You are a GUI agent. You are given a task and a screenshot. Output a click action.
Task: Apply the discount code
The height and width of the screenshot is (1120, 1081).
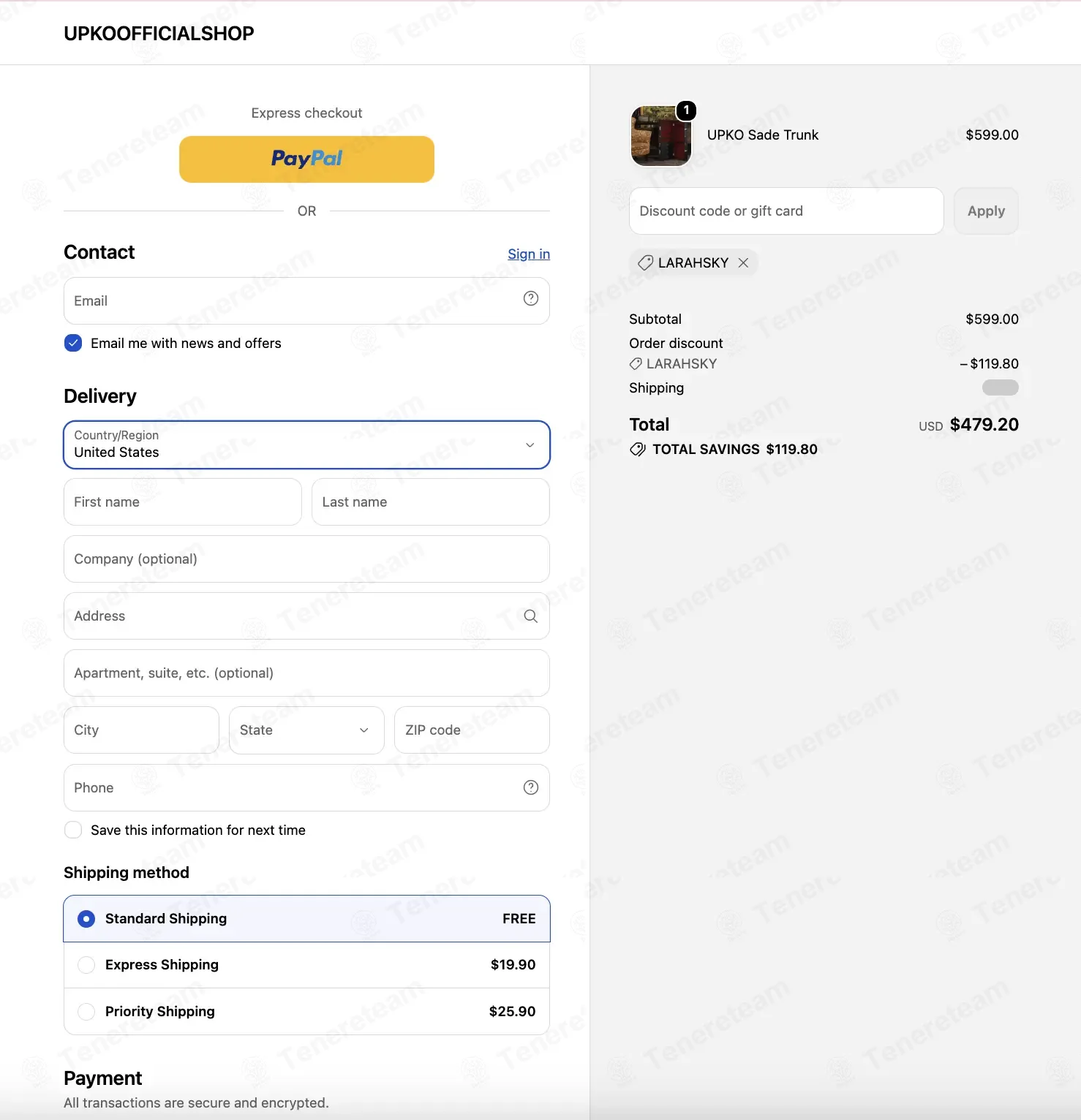pos(986,211)
